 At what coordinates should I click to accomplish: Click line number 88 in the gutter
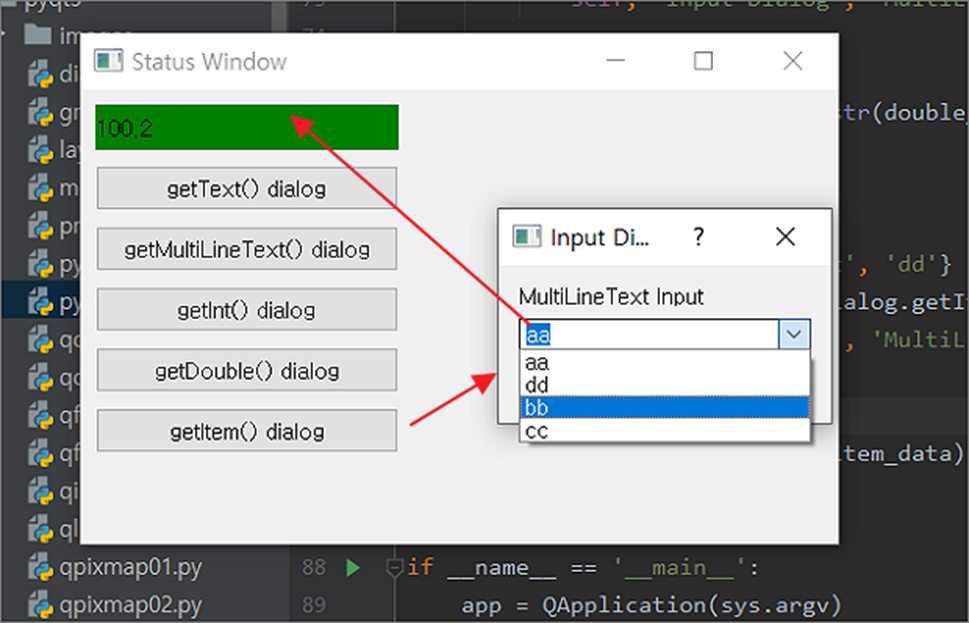click(x=314, y=567)
